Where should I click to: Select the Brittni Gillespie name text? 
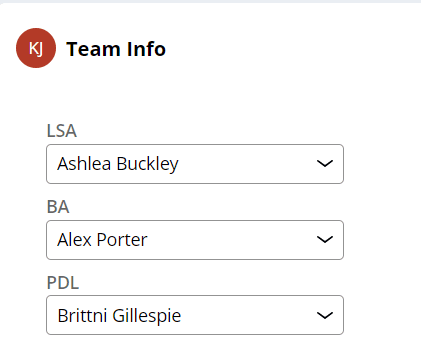point(119,316)
